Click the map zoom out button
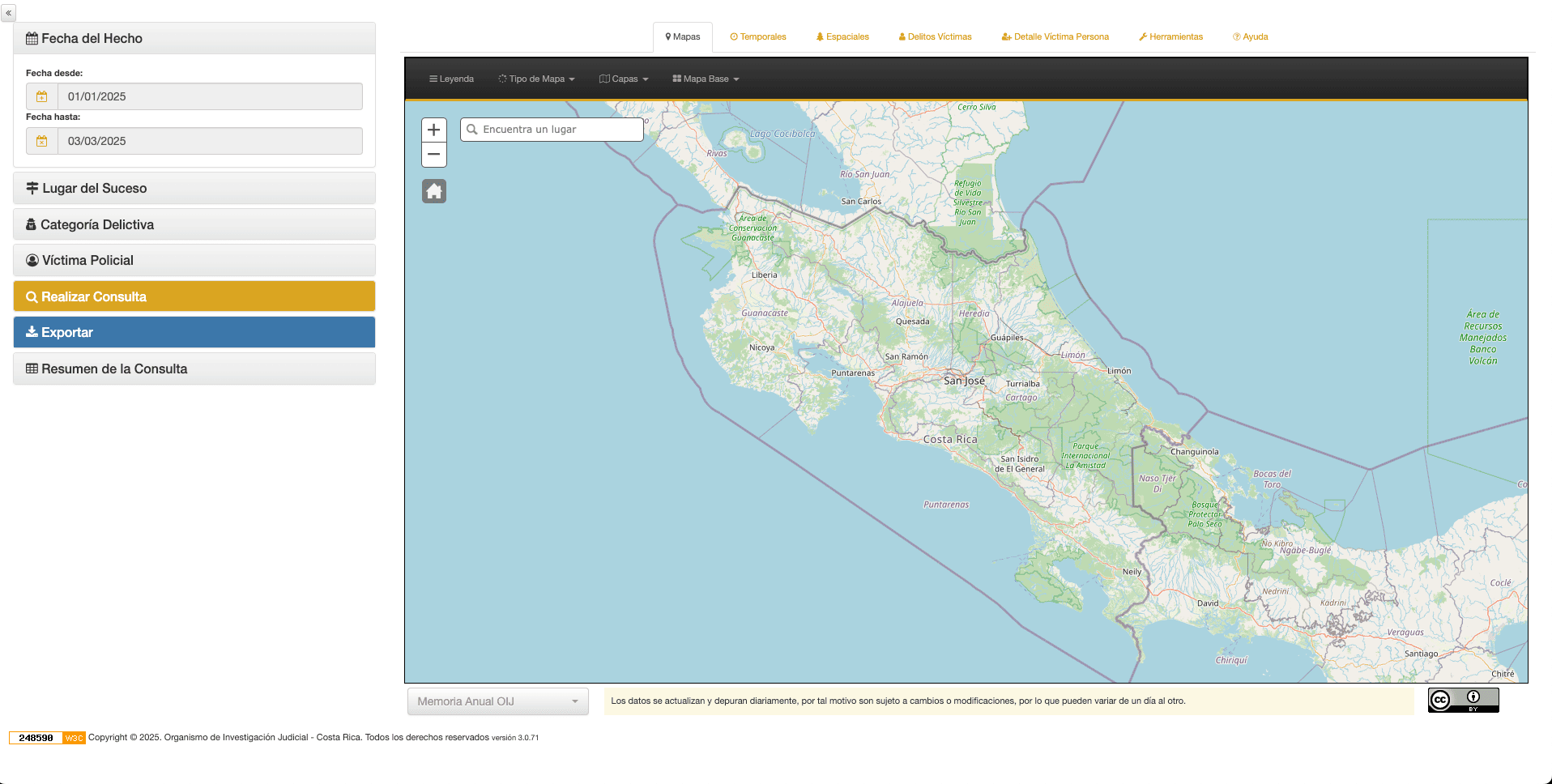This screenshot has width=1552, height=784. 434,155
